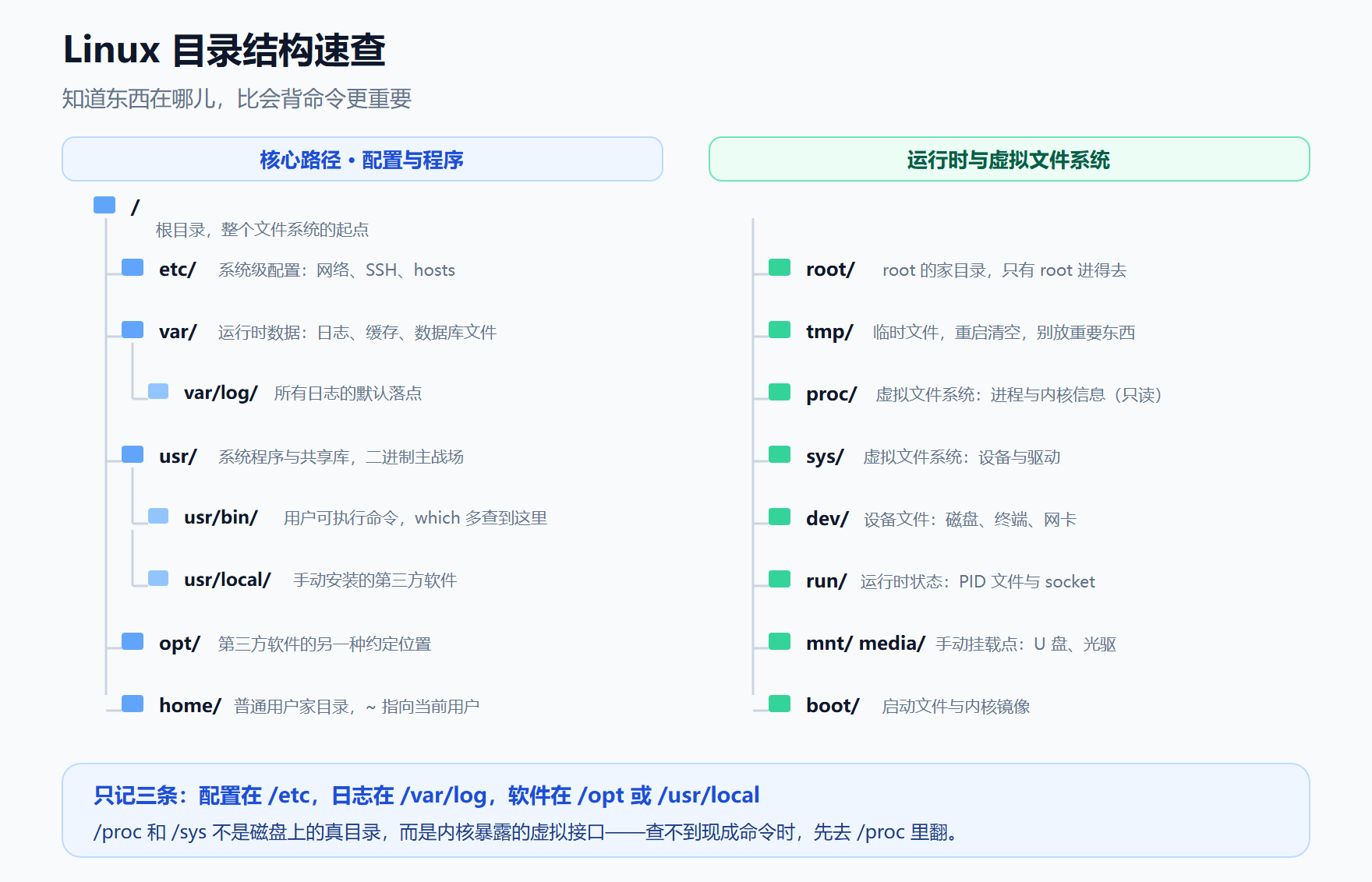
Task: Click the folder icon beside etc/
Action: pyautogui.click(x=133, y=267)
